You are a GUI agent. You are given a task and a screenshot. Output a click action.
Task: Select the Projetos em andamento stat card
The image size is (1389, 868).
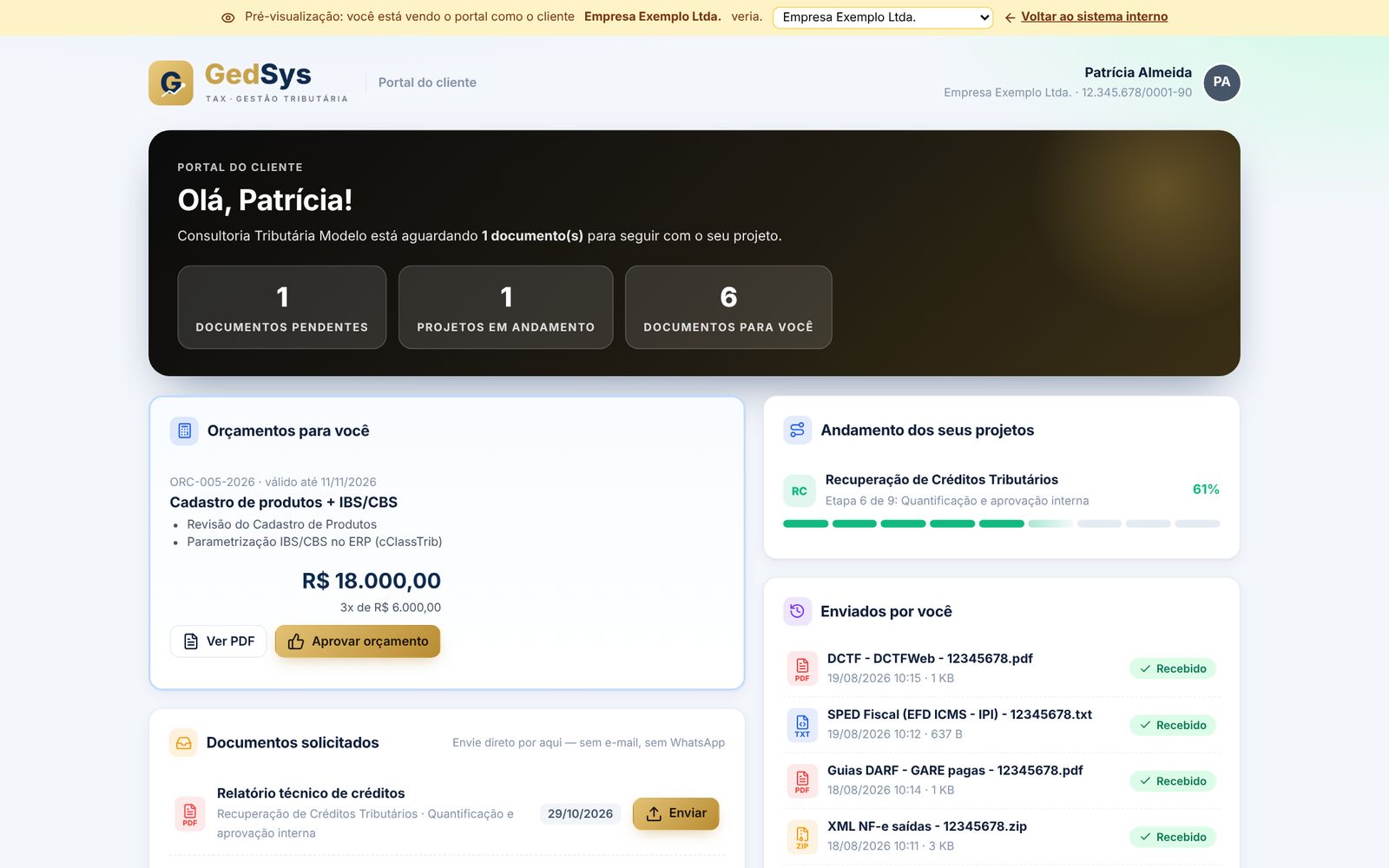pos(506,307)
